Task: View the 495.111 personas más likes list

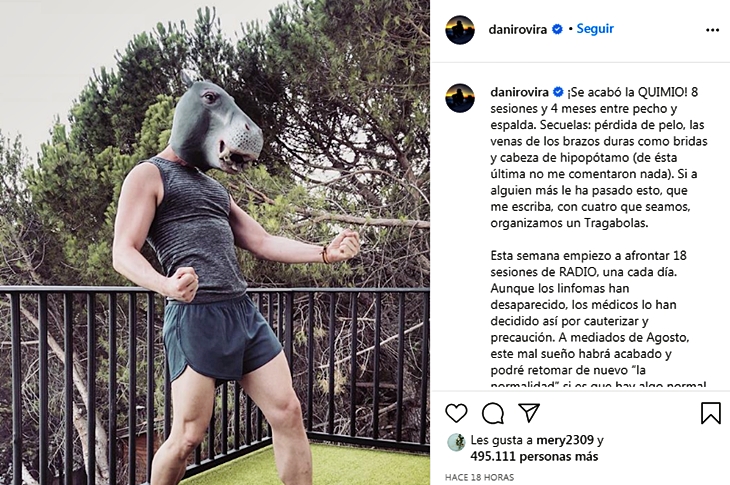Action: click(x=534, y=457)
